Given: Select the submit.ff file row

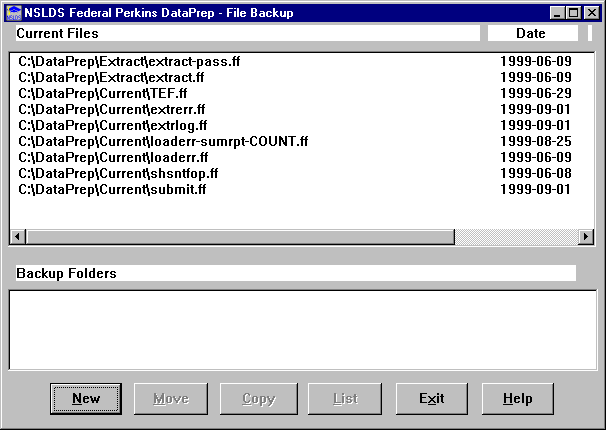Looking at the screenshot, I should (301, 189).
